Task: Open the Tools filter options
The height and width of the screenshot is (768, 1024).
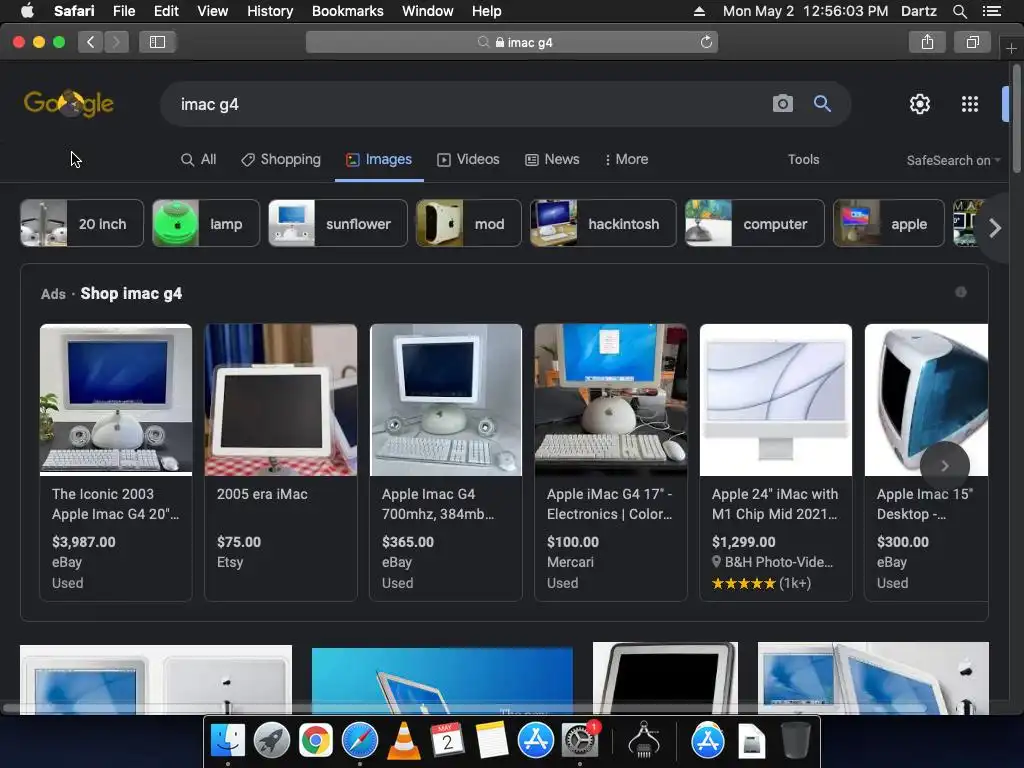Action: point(803,159)
